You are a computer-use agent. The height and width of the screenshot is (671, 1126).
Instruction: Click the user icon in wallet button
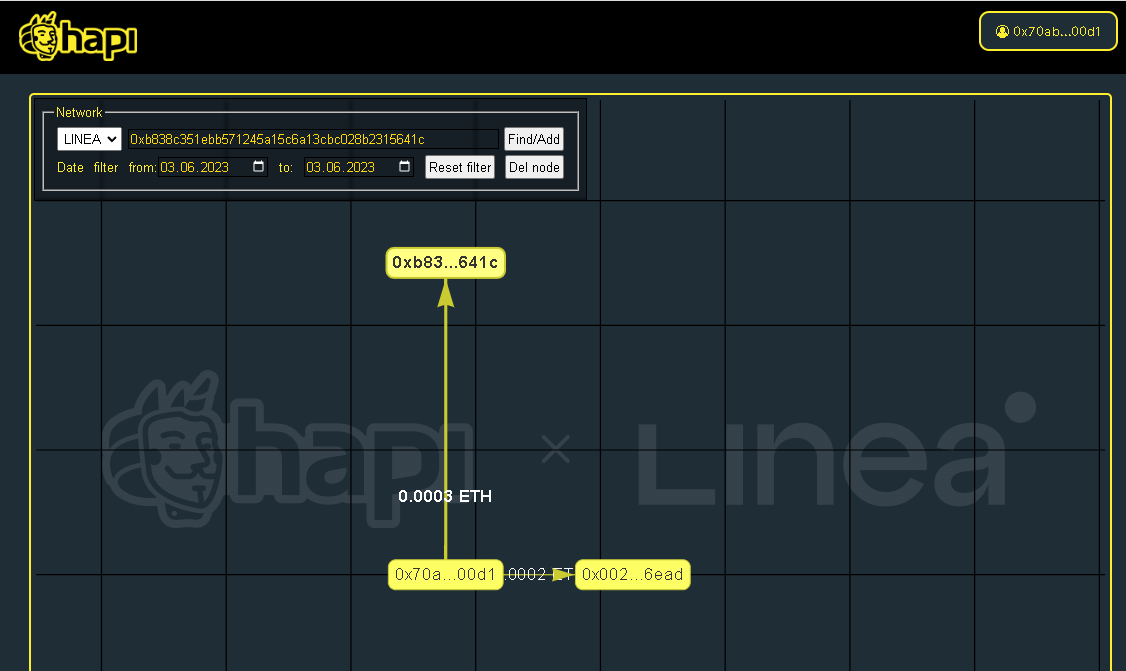click(1002, 32)
